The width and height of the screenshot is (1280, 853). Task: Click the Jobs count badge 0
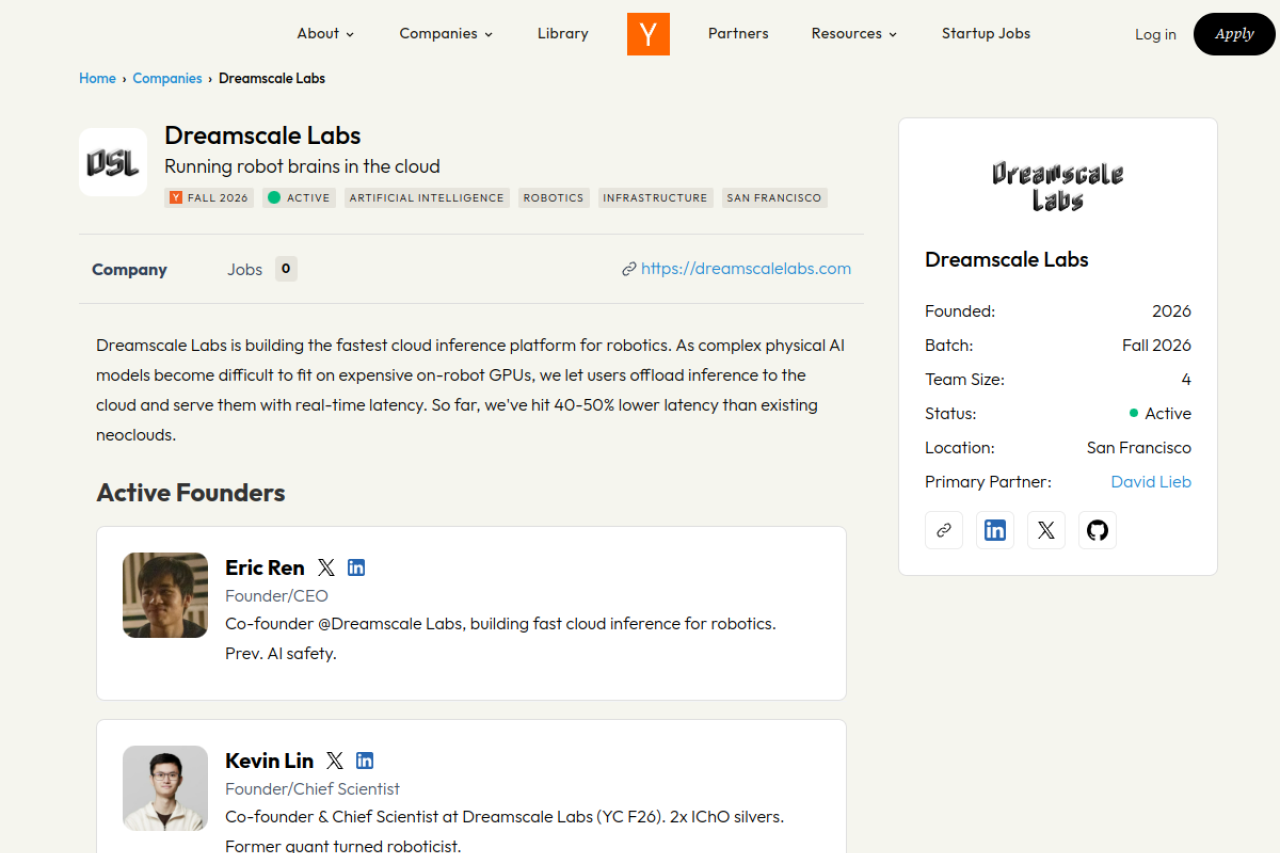(286, 269)
